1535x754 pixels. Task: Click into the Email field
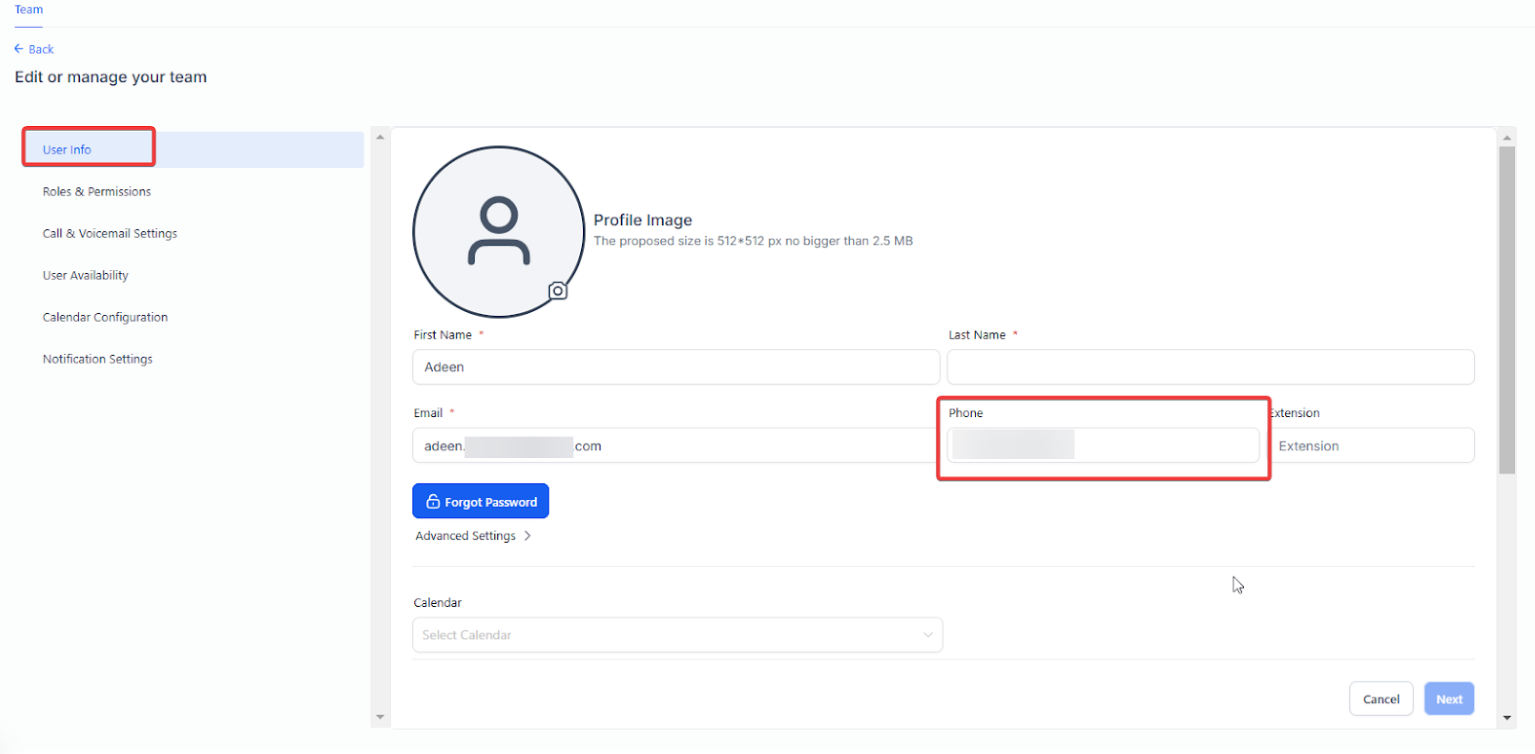675,446
